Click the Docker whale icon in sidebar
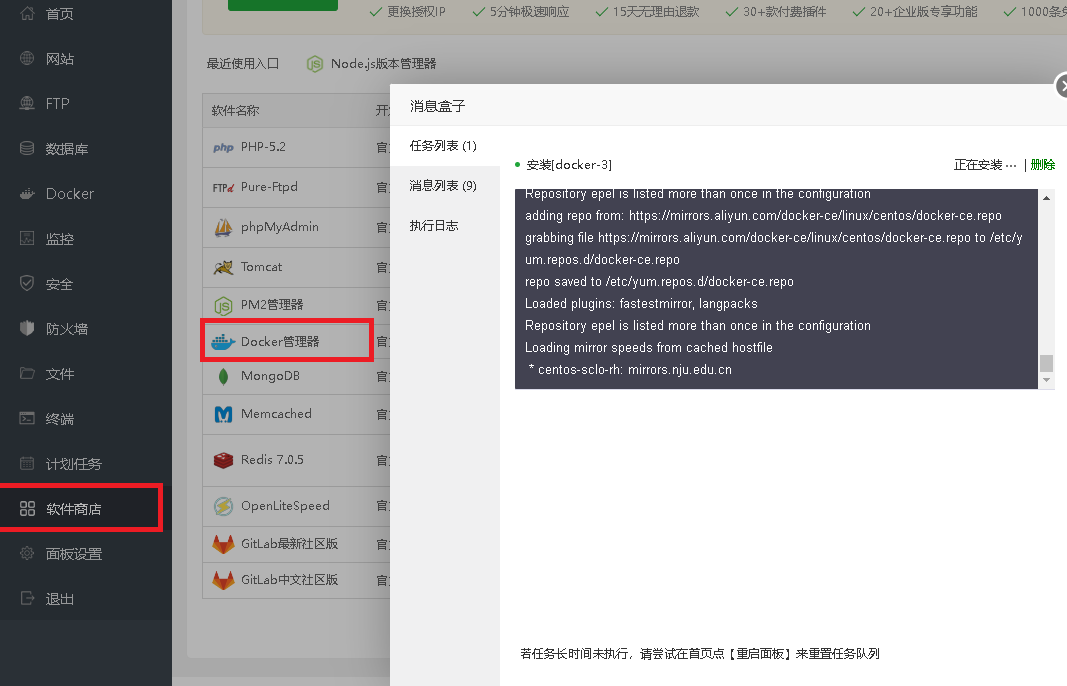 point(27,194)
